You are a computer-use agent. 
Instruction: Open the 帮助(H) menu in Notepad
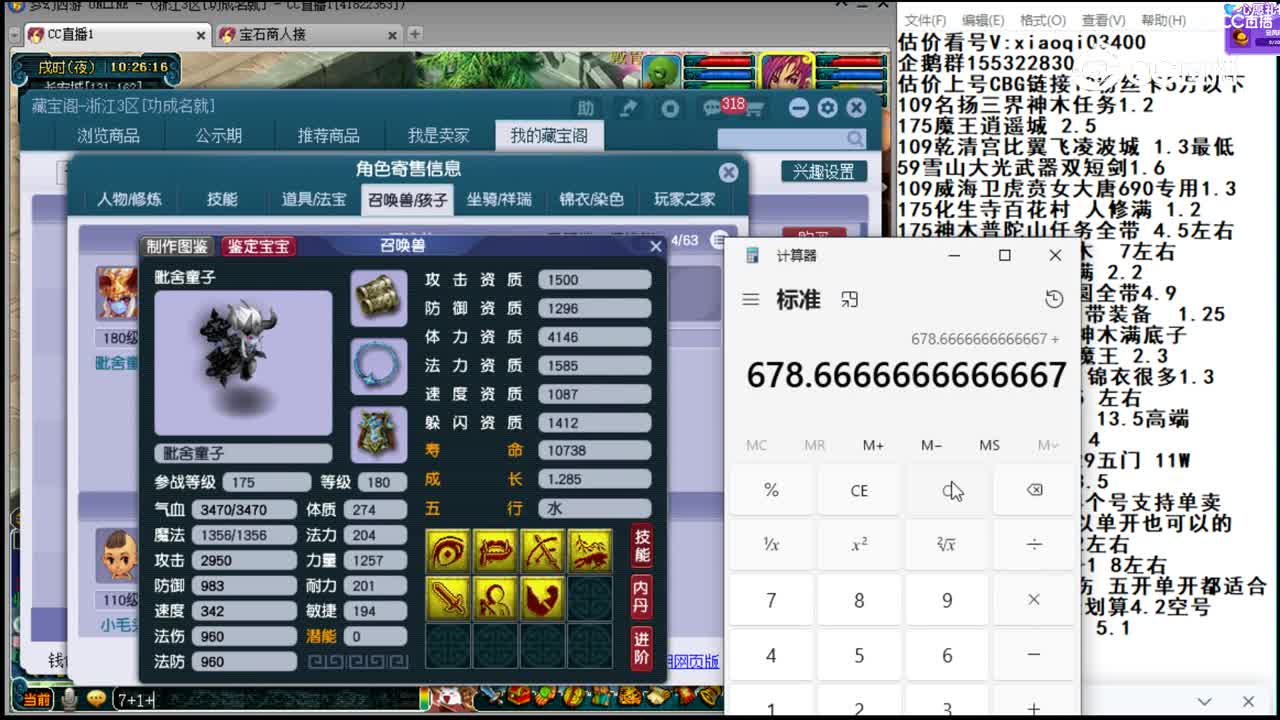point(1162,20)
